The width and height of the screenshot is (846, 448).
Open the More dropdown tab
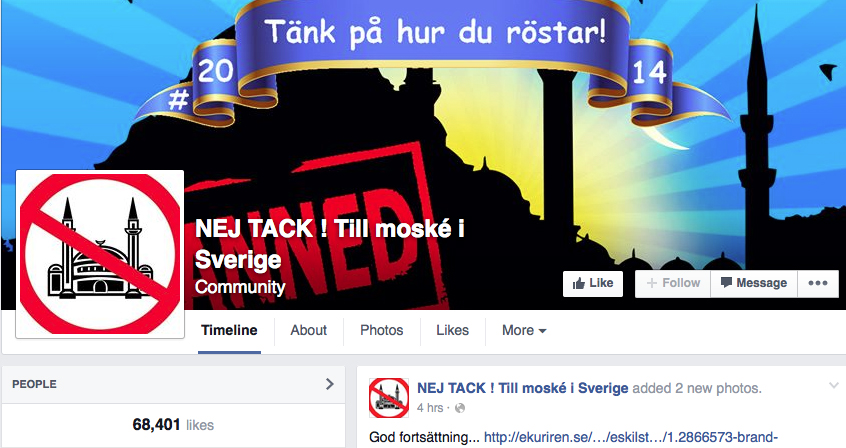pos(523,330)
